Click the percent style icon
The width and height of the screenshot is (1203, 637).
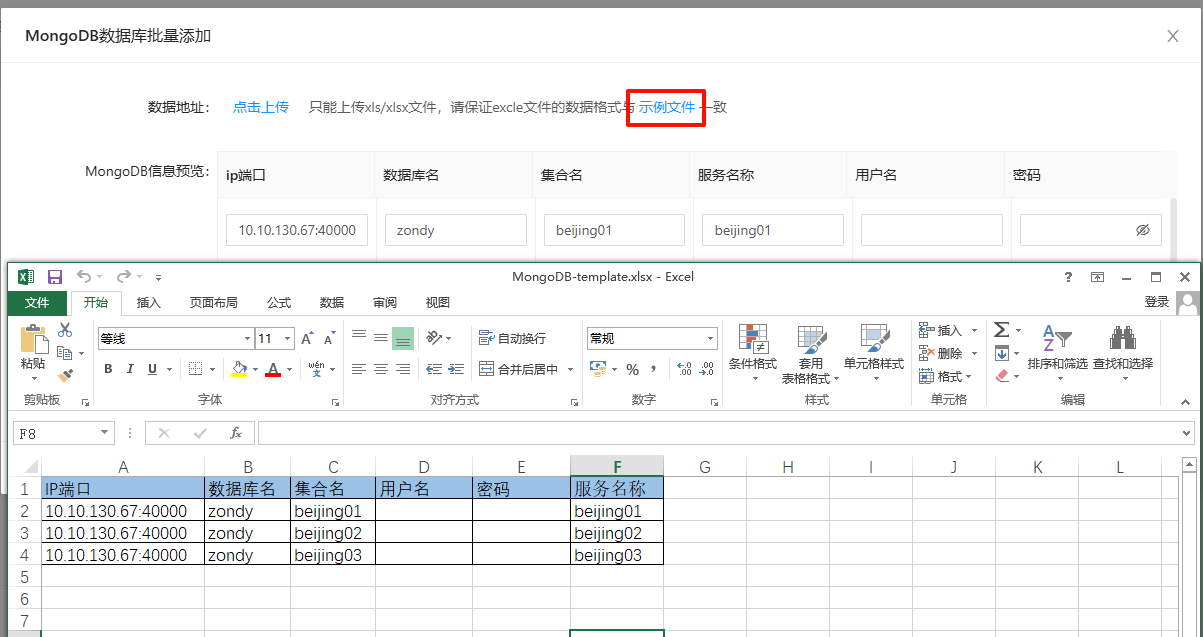632,369
